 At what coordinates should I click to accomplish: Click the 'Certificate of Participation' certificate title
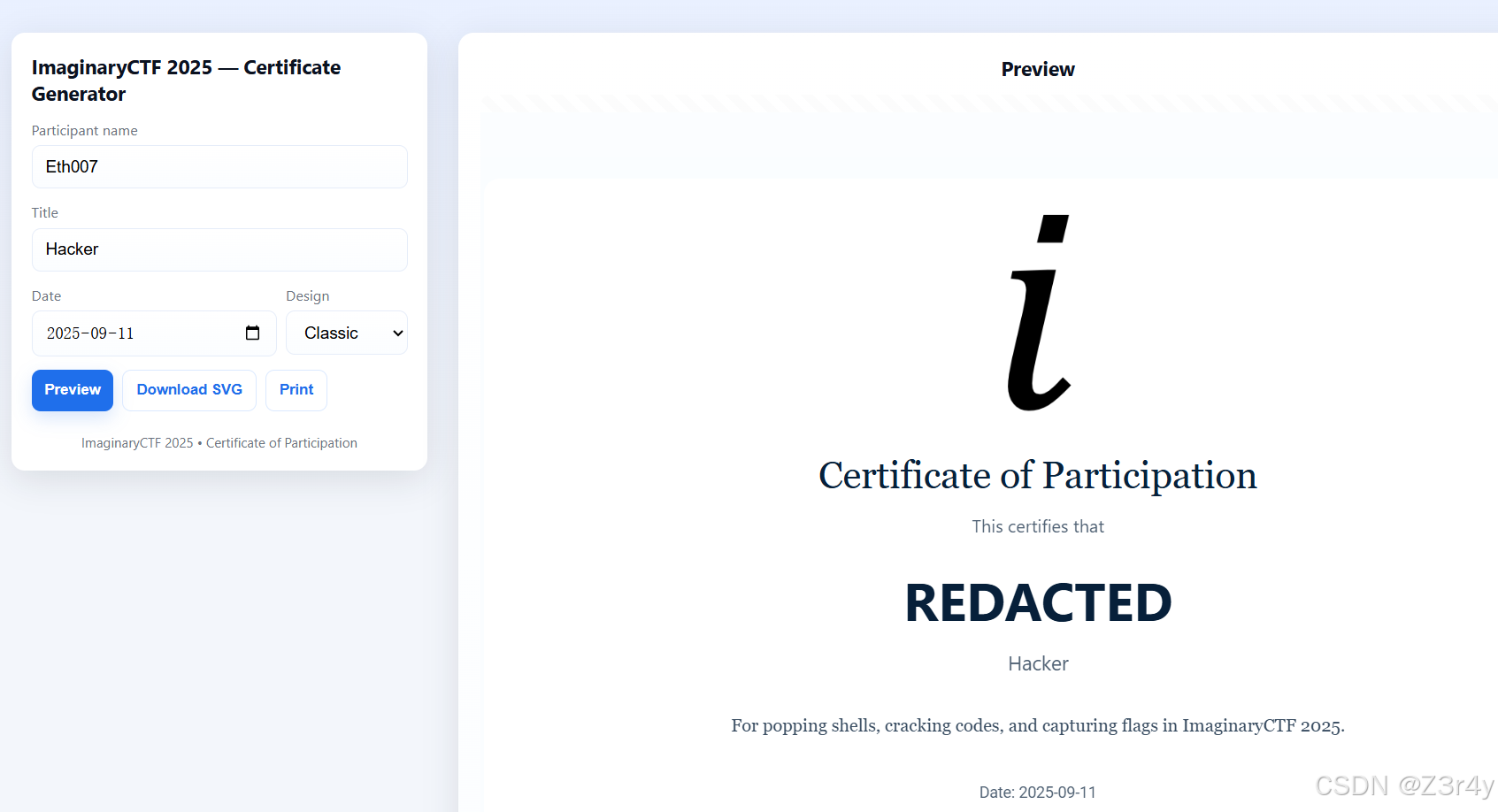[x=1038, y=476]
